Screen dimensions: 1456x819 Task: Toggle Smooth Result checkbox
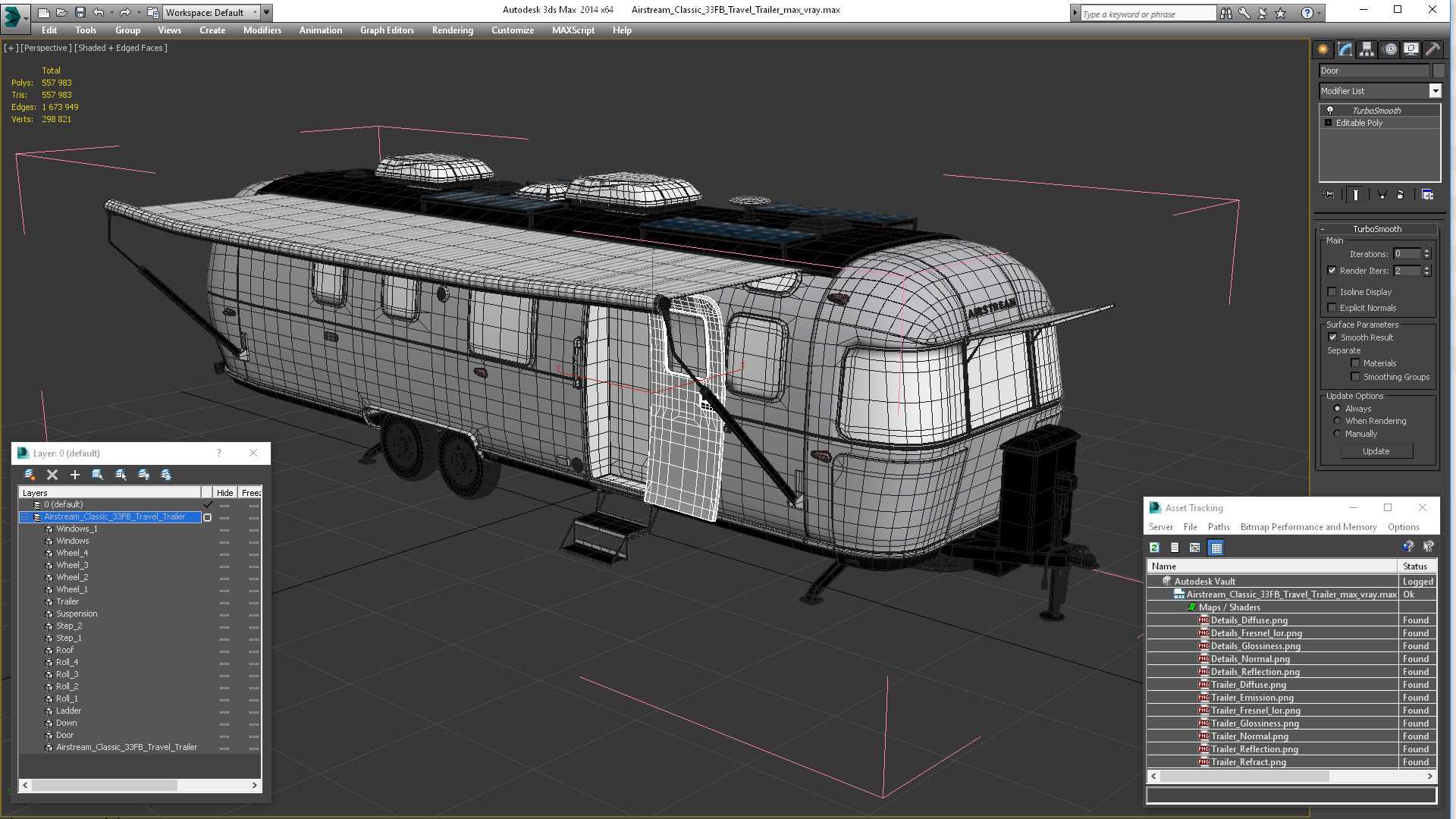tap(1332, 337)
